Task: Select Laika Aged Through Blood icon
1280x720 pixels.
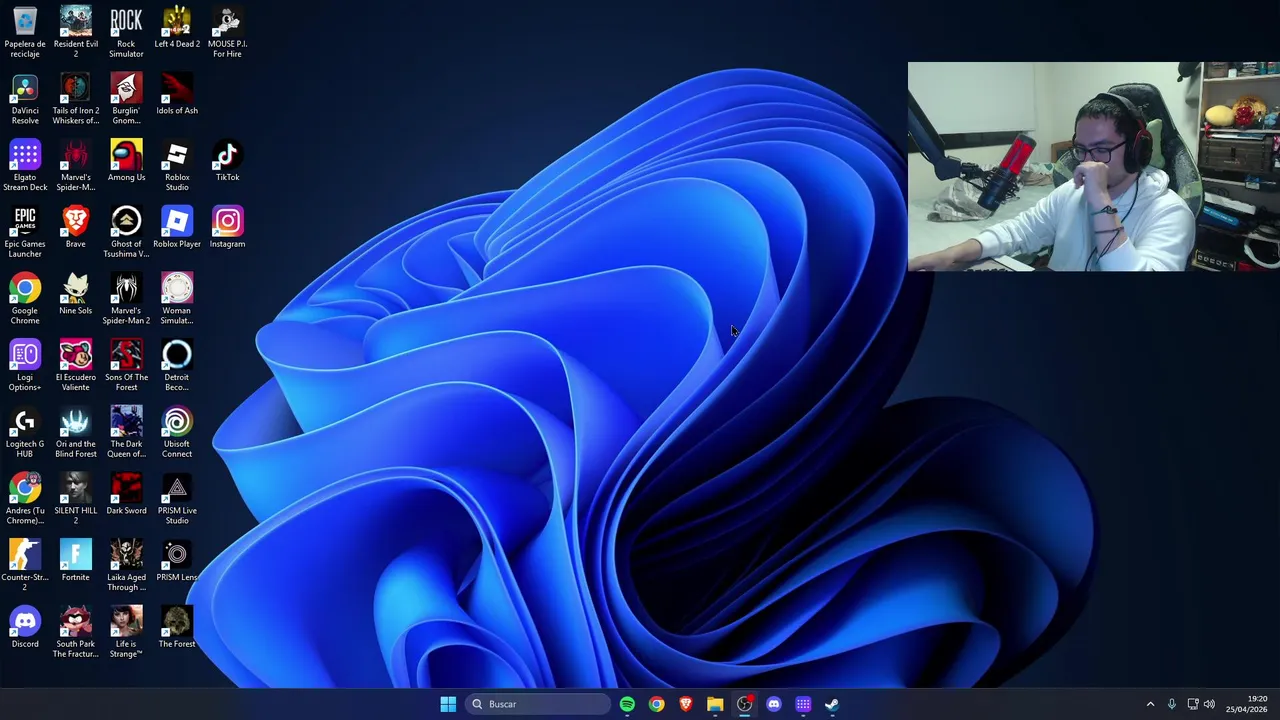Action: pos(126,566)
